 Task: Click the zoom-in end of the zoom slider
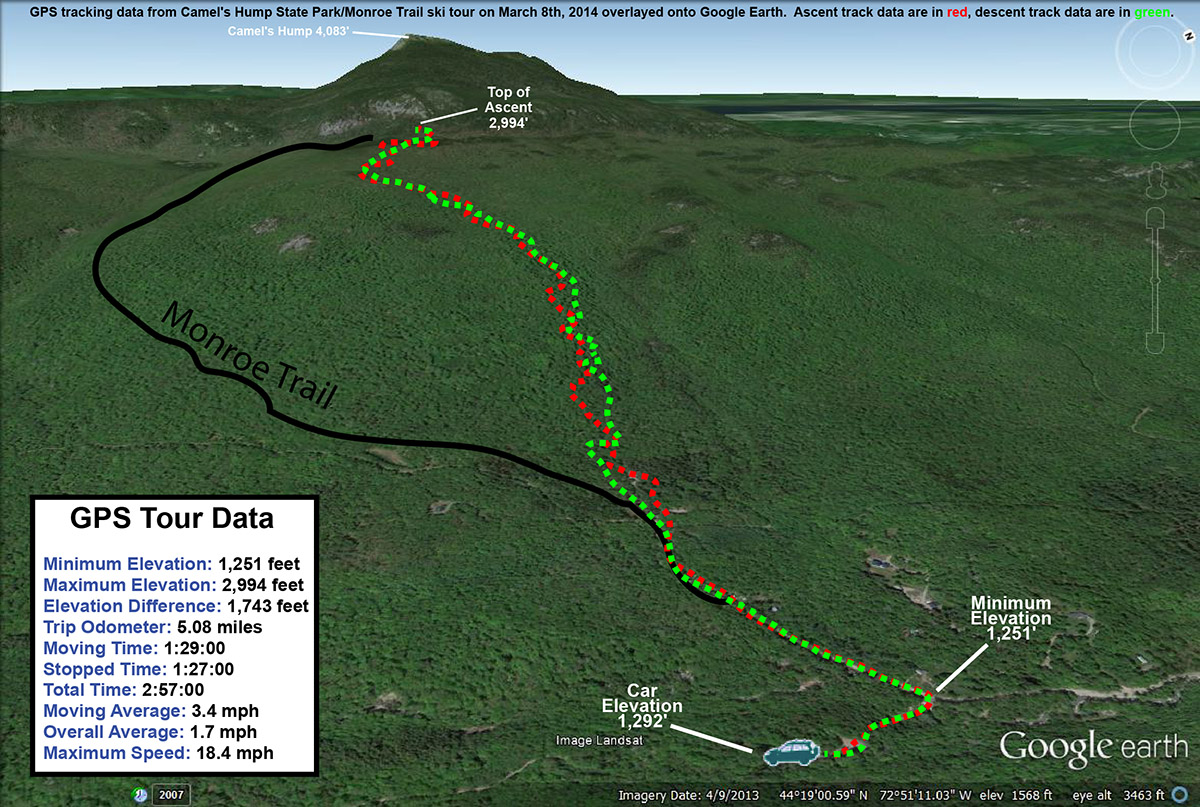[x=1155, y=218]
